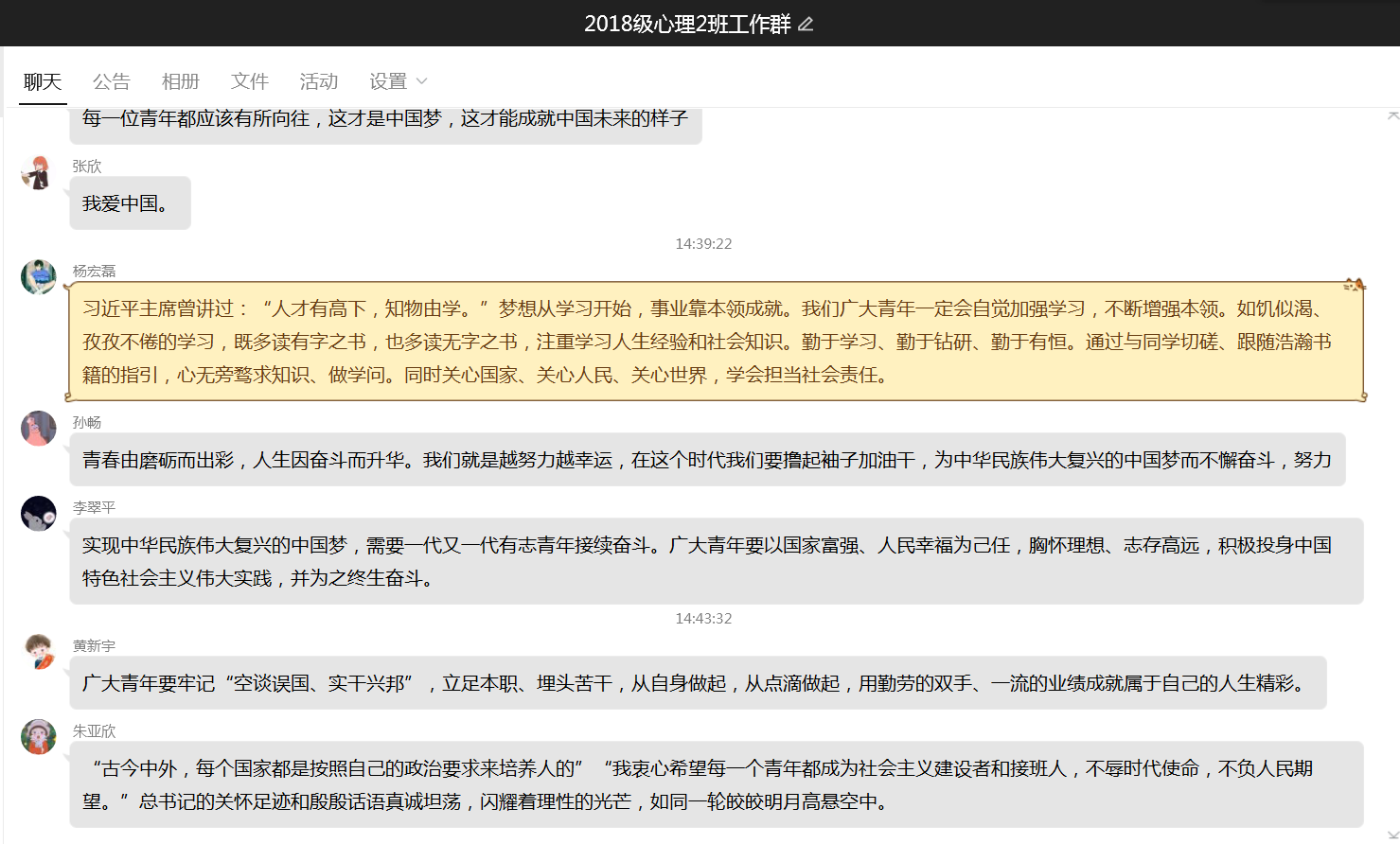
Task: Go to the 文件 tab
Action: tap(250, 81)
